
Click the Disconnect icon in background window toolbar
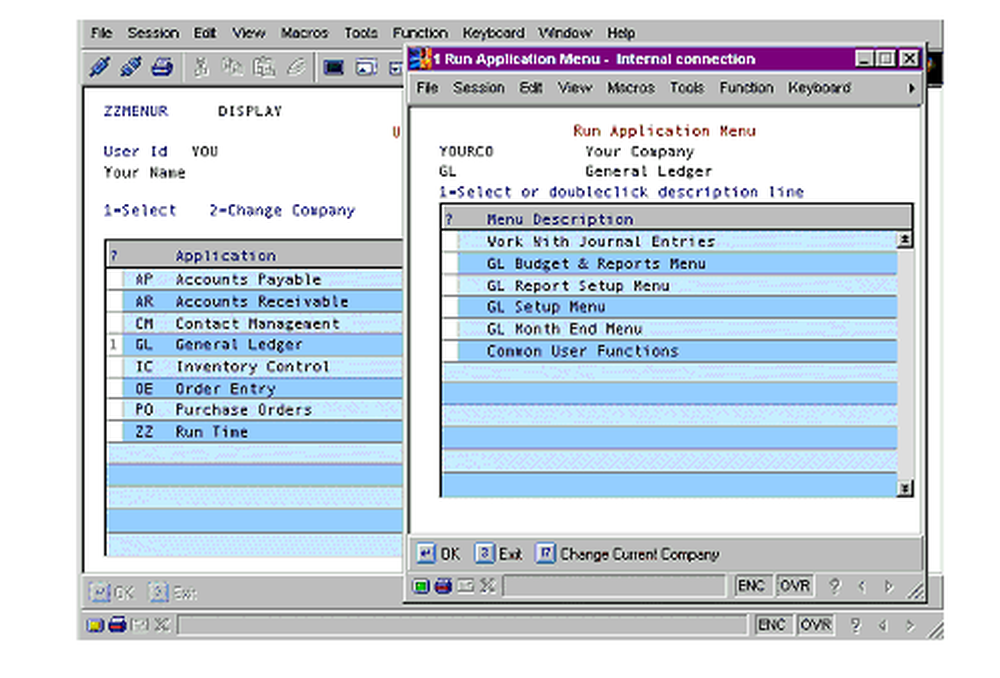click(x=131, y=66)
